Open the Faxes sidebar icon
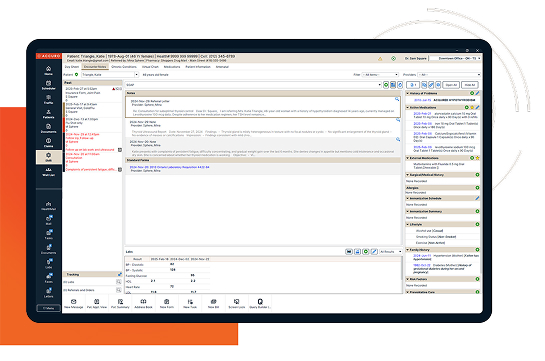Image resolution: width=545 pixels, height=361 pixels. click(x=49, y=278)
